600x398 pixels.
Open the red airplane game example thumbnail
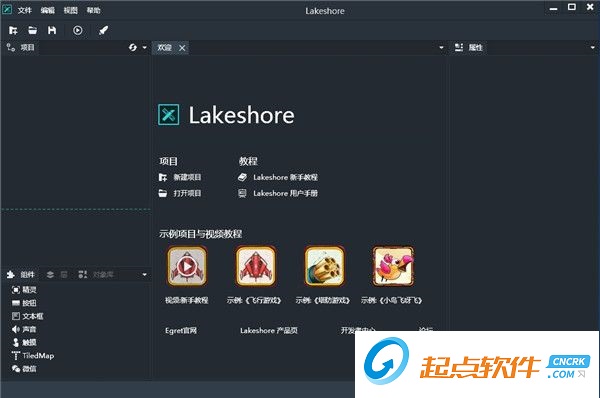pyautogui.click(x=256, y=266)
